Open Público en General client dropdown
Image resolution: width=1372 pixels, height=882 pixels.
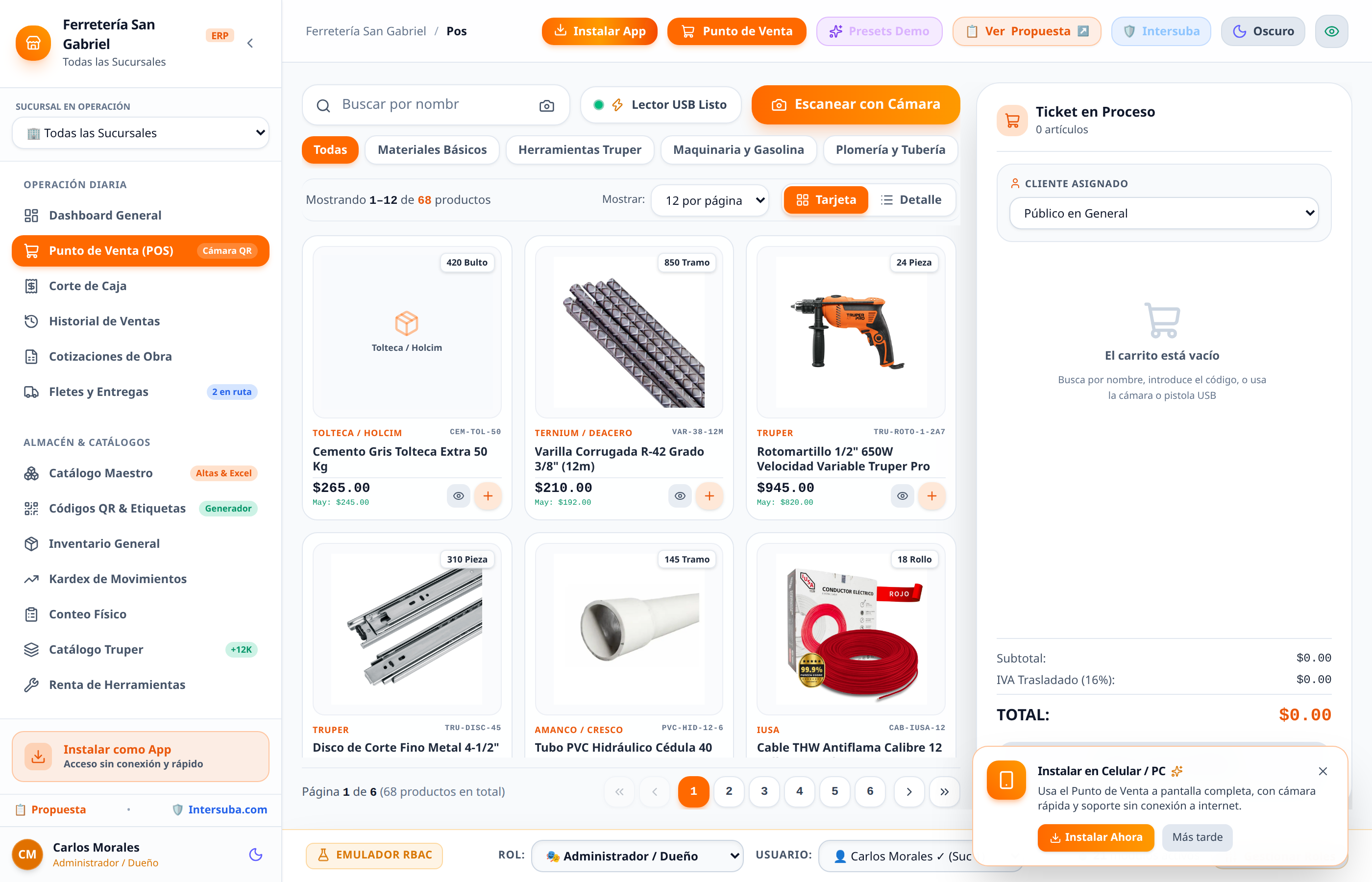1164,214
